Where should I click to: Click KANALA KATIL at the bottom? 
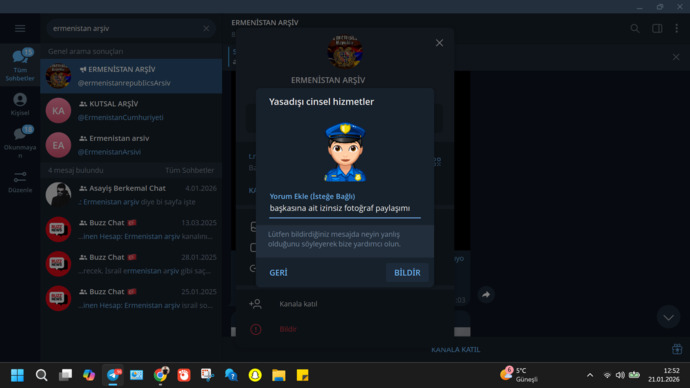pyautogui.click(x=455, y=350)
